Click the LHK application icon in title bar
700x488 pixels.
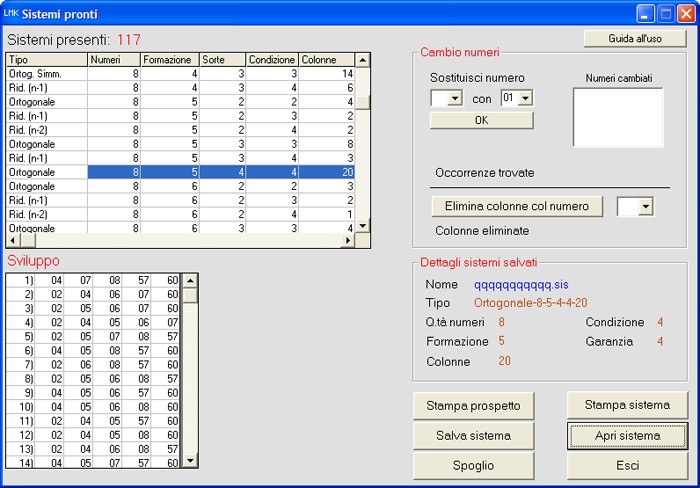coord(11,13)
